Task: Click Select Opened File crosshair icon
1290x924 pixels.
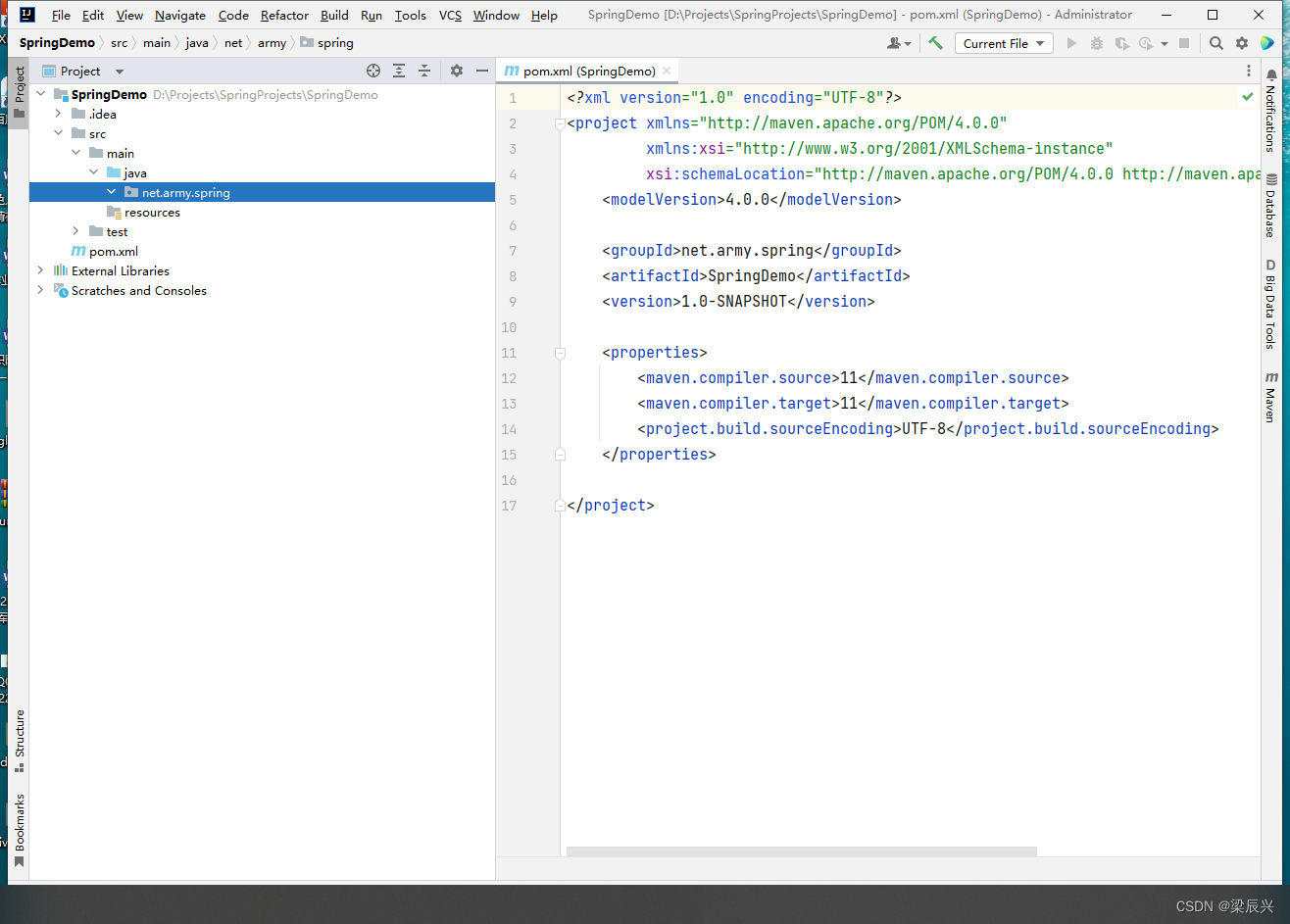Action: [373, 71]
